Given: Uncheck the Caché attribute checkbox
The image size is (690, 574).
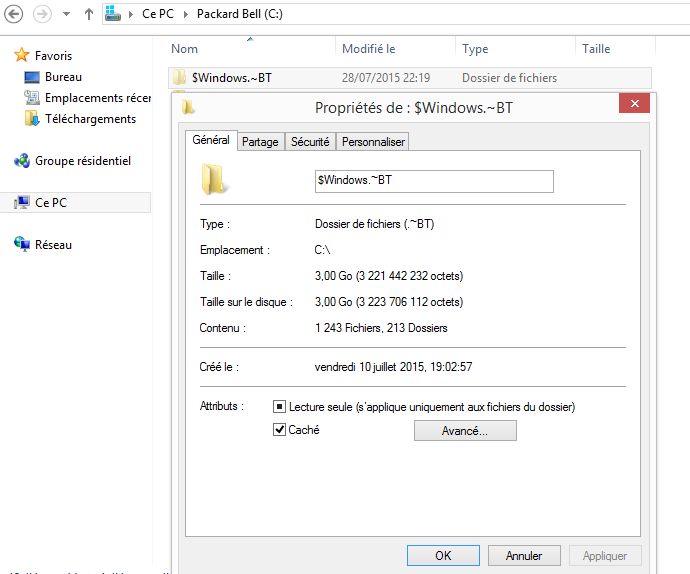Looking at the screenshot, I should (279, 430).
